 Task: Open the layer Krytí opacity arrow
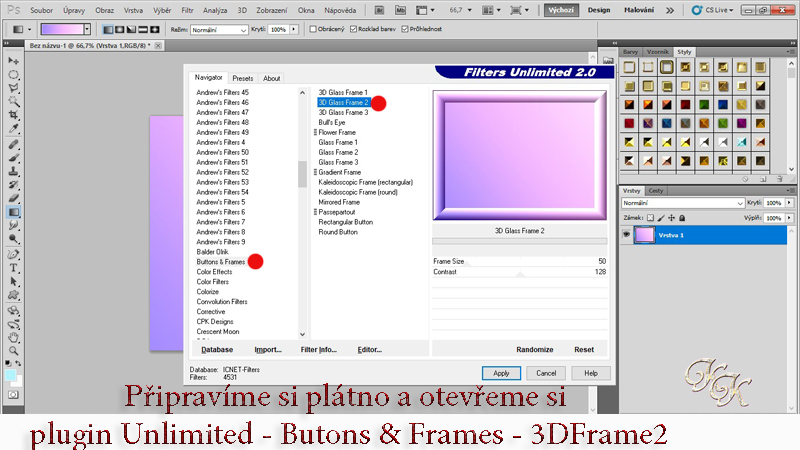(x=789, y=203)
